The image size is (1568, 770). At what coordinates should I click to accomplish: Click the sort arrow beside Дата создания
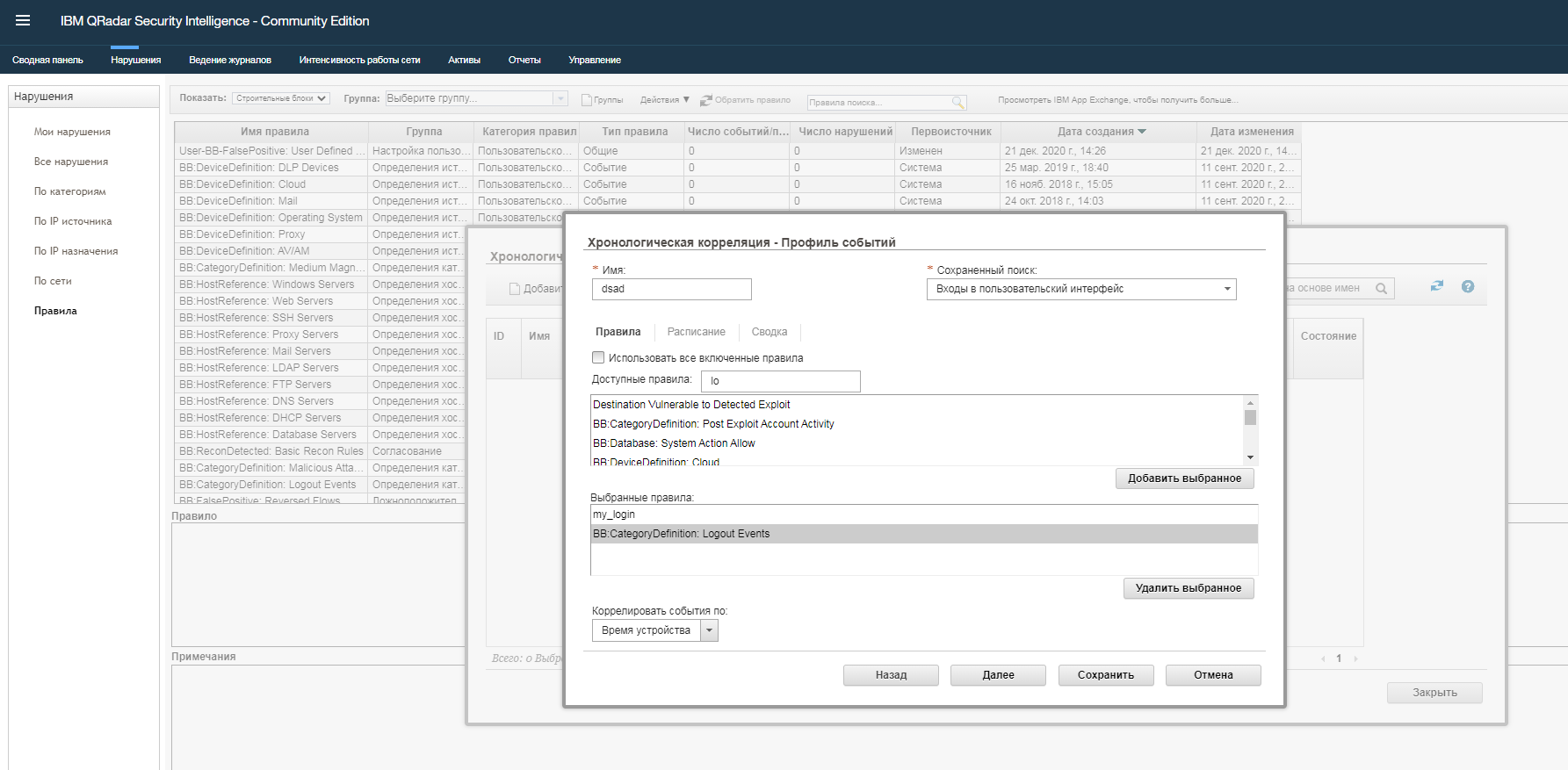[1142, 132]
